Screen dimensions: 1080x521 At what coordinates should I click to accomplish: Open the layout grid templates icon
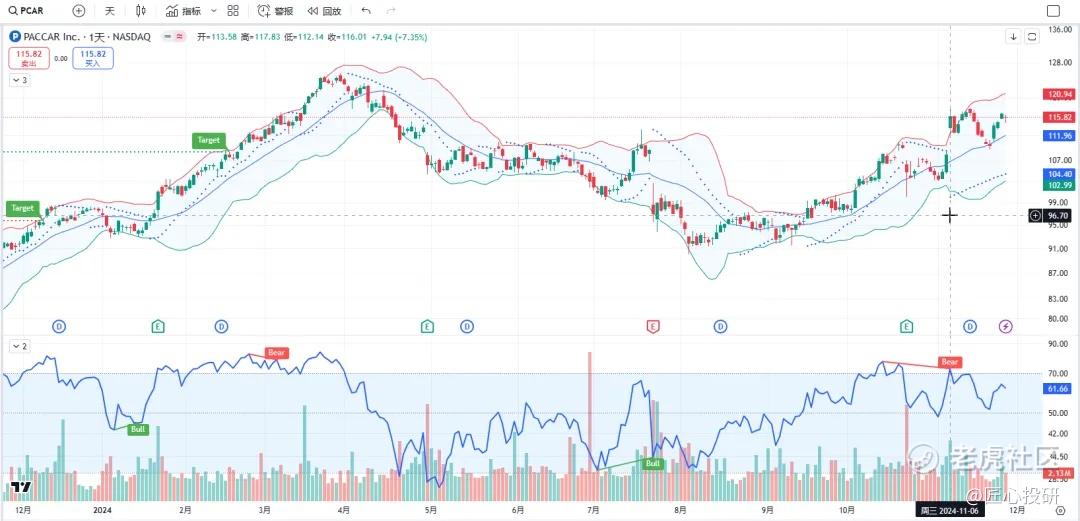pos(233,10)
